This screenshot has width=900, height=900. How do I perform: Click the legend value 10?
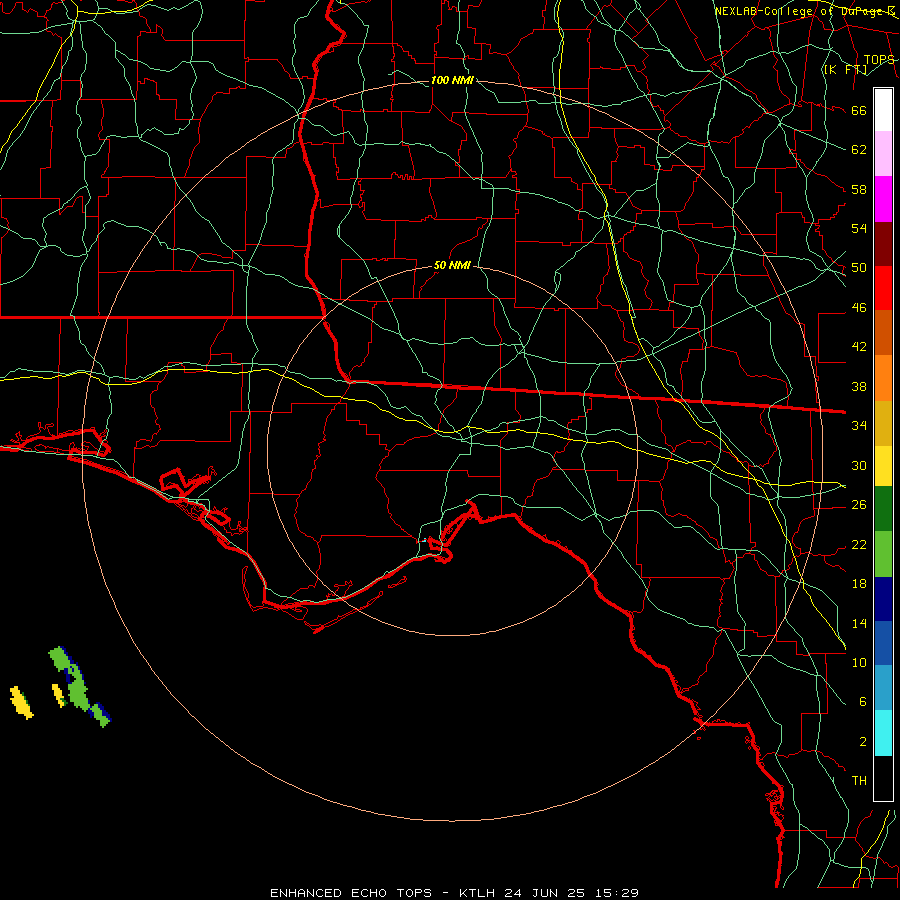859,663
